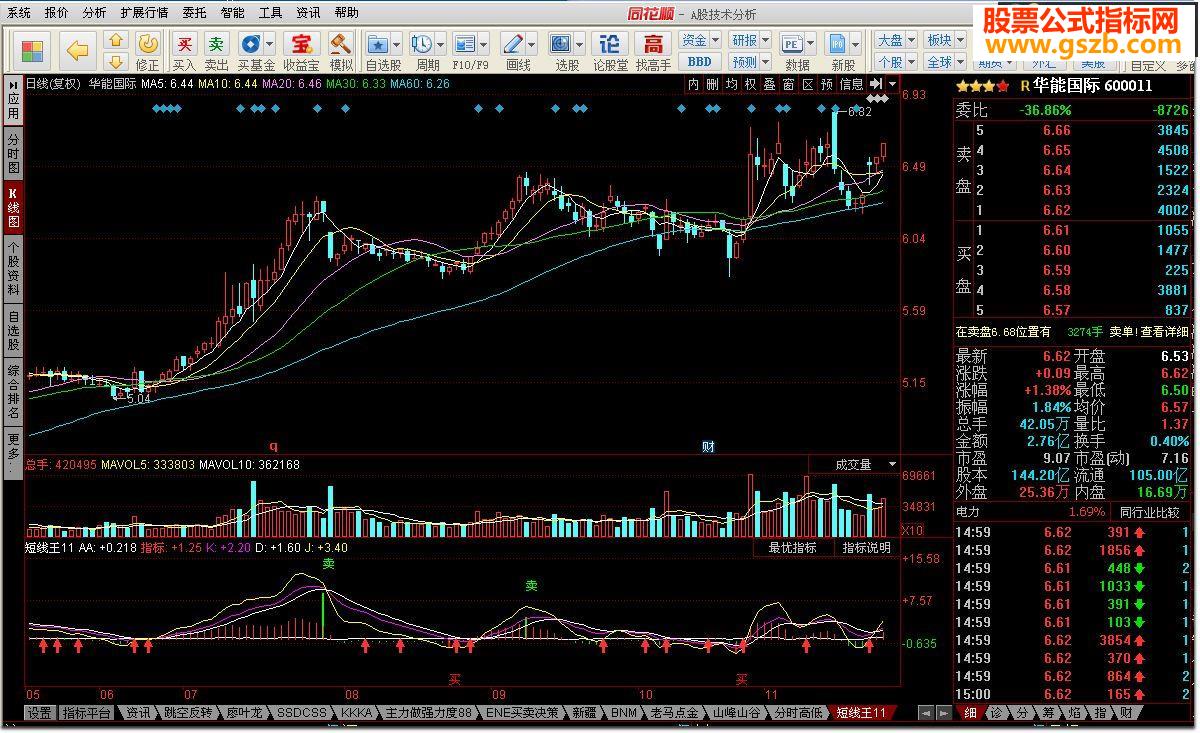This screenshot has width=1200, height=733.
Task: Toggle the 权 rights adjustment option
Action: (x=750, y=84)
